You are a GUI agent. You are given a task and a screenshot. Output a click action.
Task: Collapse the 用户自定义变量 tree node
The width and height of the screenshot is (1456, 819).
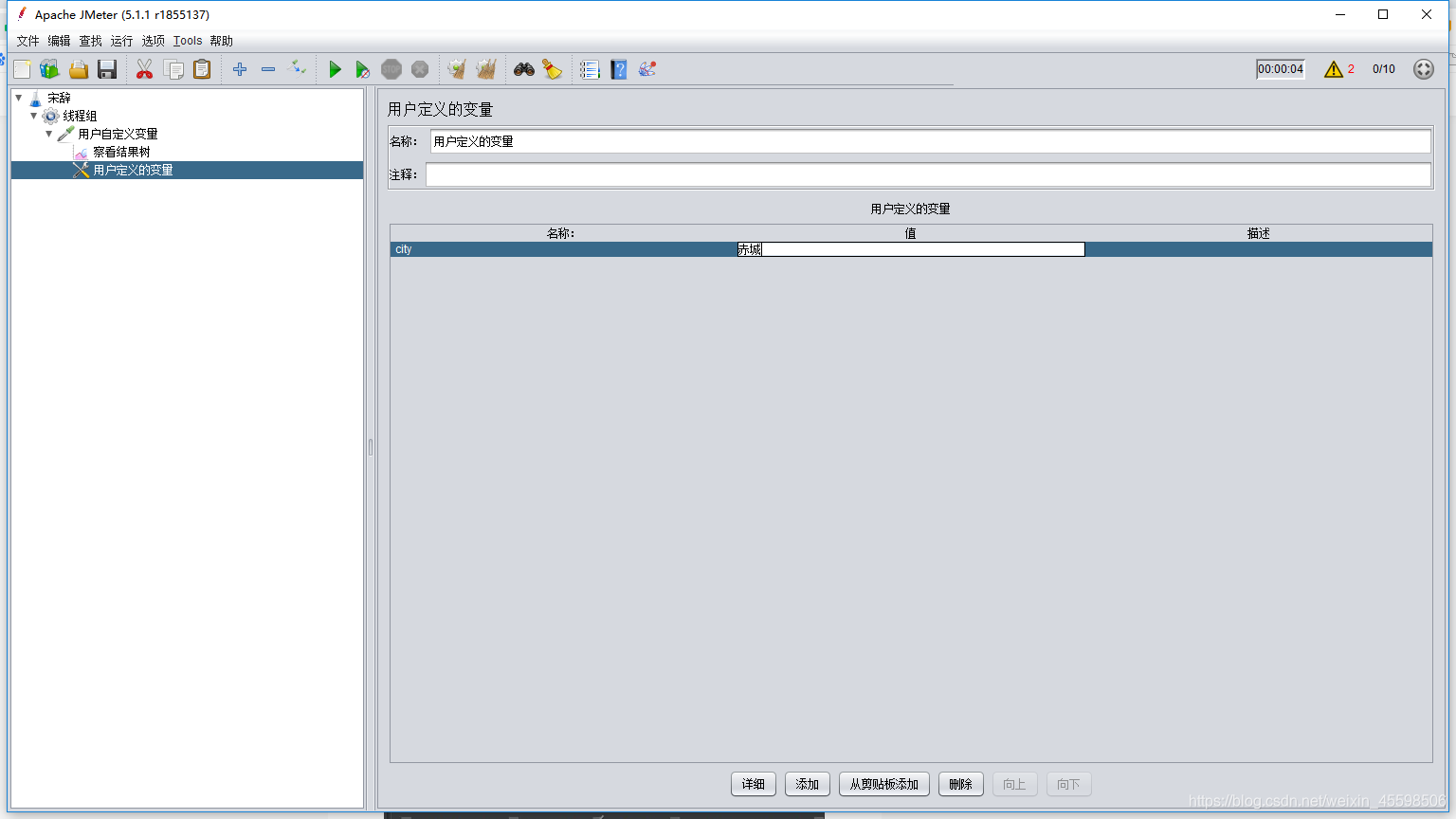(x=49, y=134)
